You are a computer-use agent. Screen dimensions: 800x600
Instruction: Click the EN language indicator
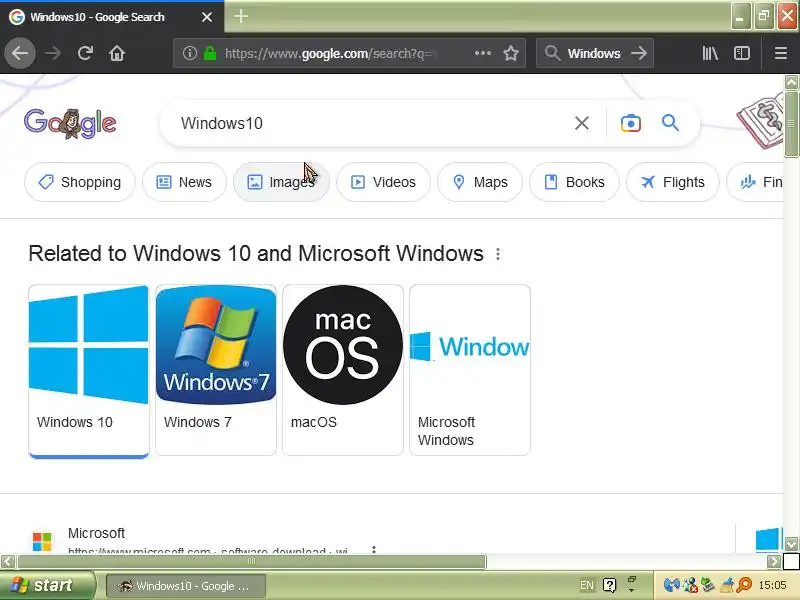[587, 585]
